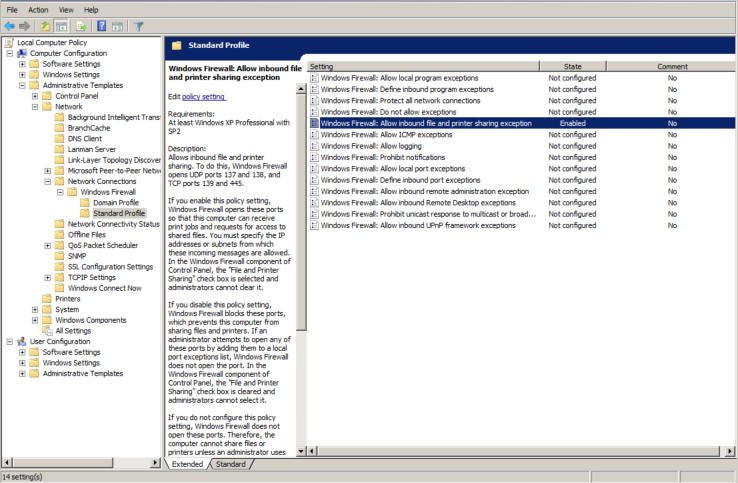Open the Action menu
Screen dimensions: 738x483
[x=39, y=9]
